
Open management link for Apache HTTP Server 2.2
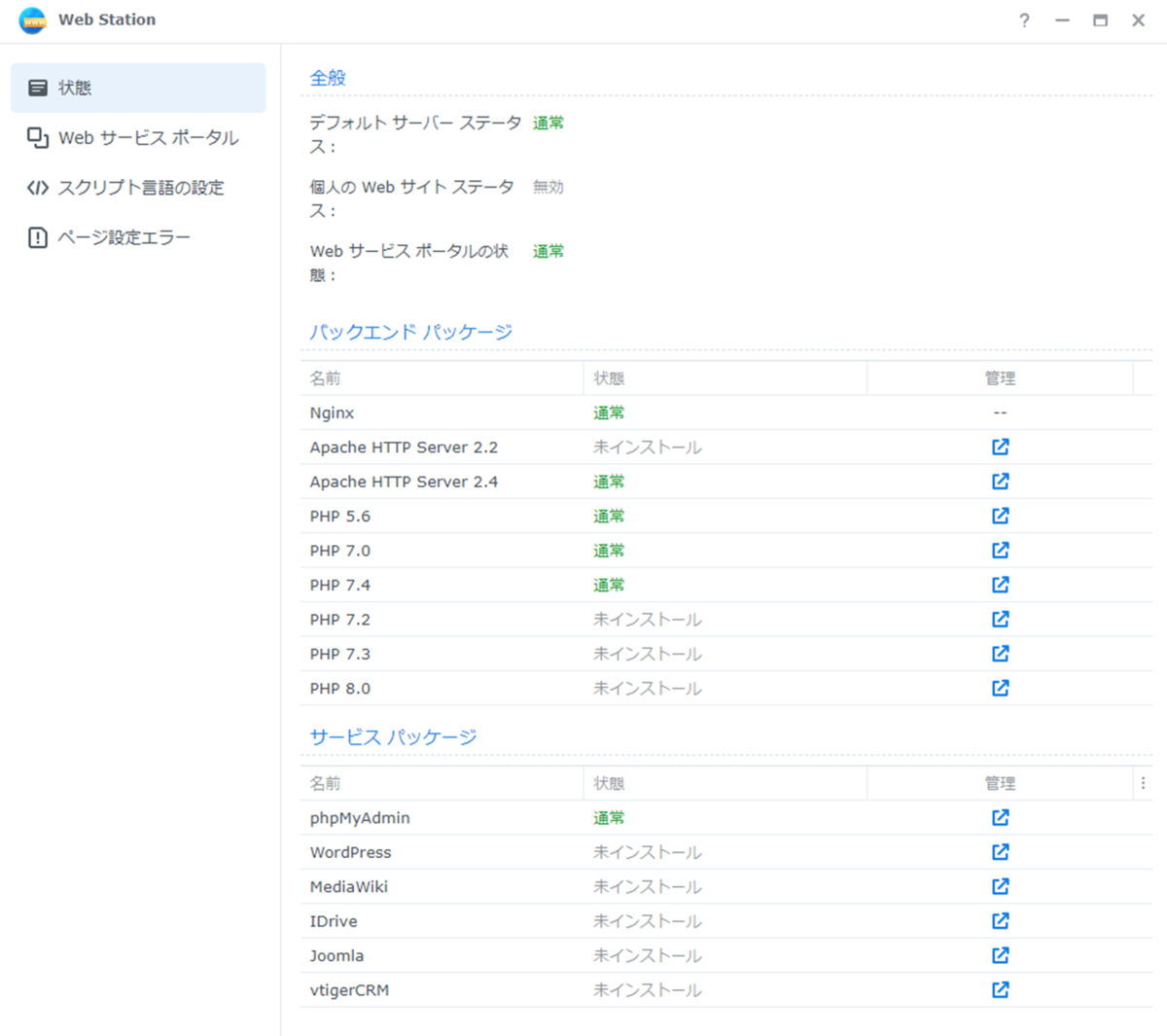coord(1000,447)
